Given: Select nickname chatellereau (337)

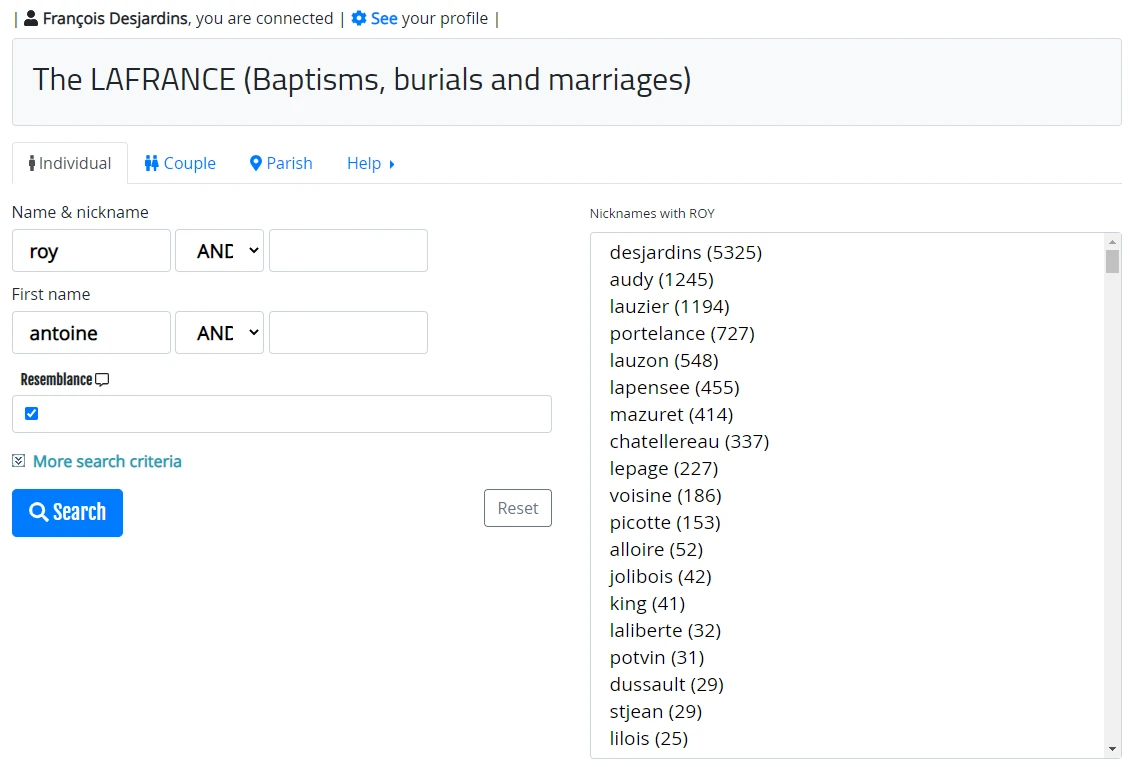Looking at the screenshot, I should pos(689,441).
